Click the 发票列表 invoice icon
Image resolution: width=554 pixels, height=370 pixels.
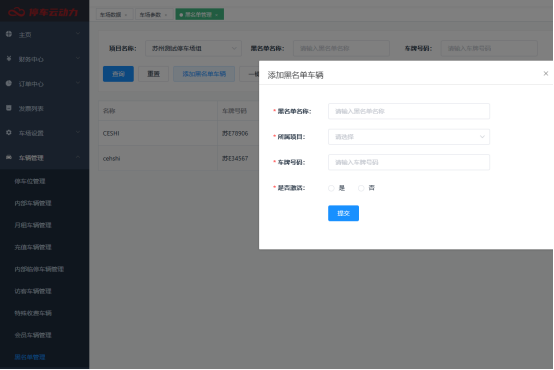9,108
